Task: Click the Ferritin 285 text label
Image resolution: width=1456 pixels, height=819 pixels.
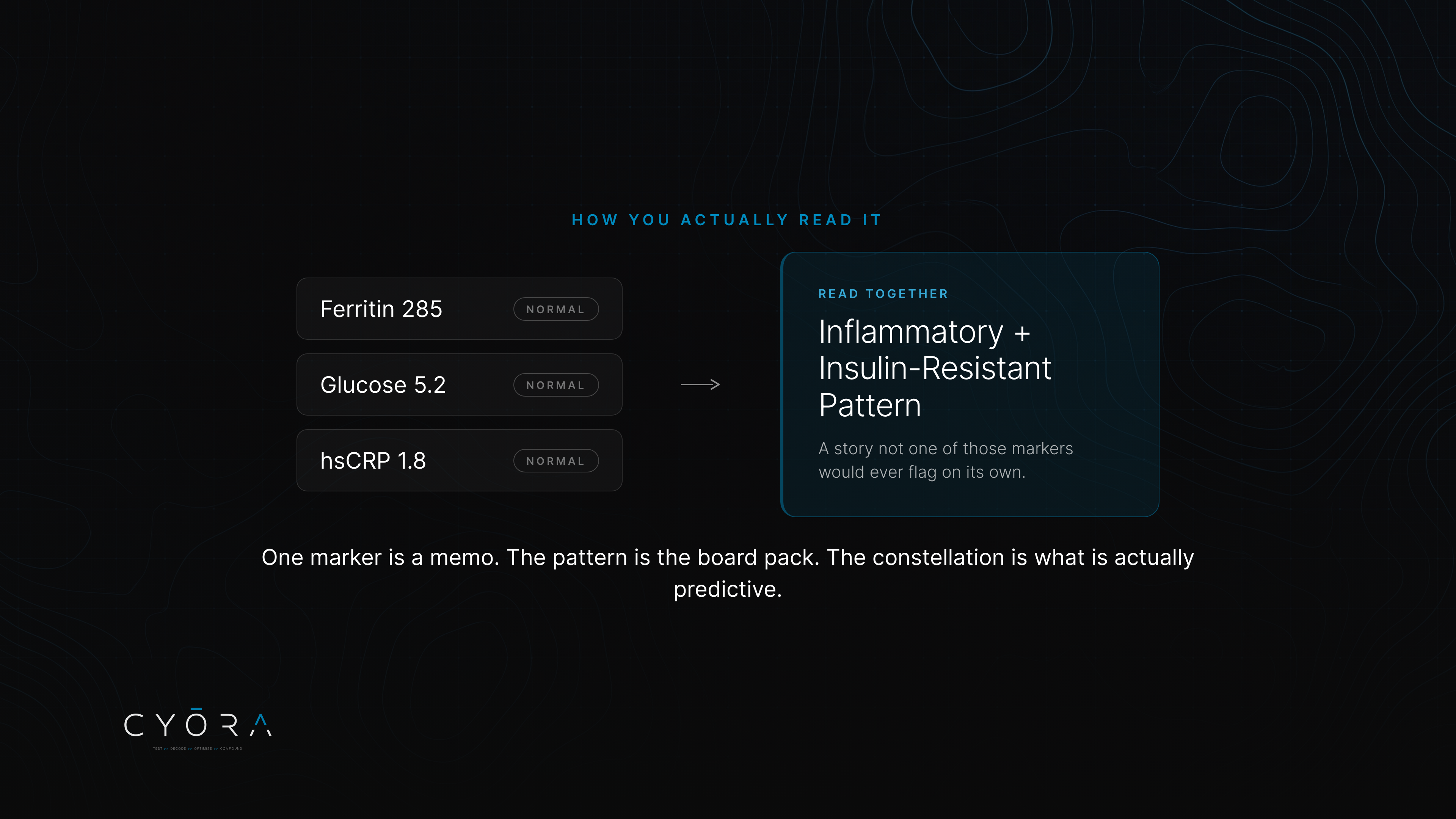Action: 381,309
